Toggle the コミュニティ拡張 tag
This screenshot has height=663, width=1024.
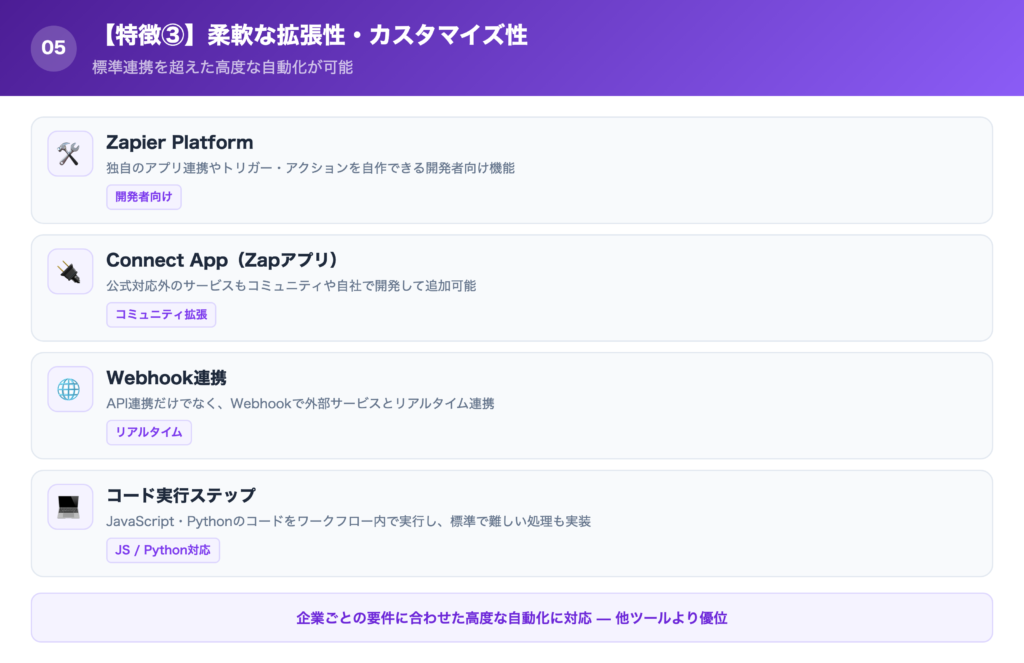(161, 314)
